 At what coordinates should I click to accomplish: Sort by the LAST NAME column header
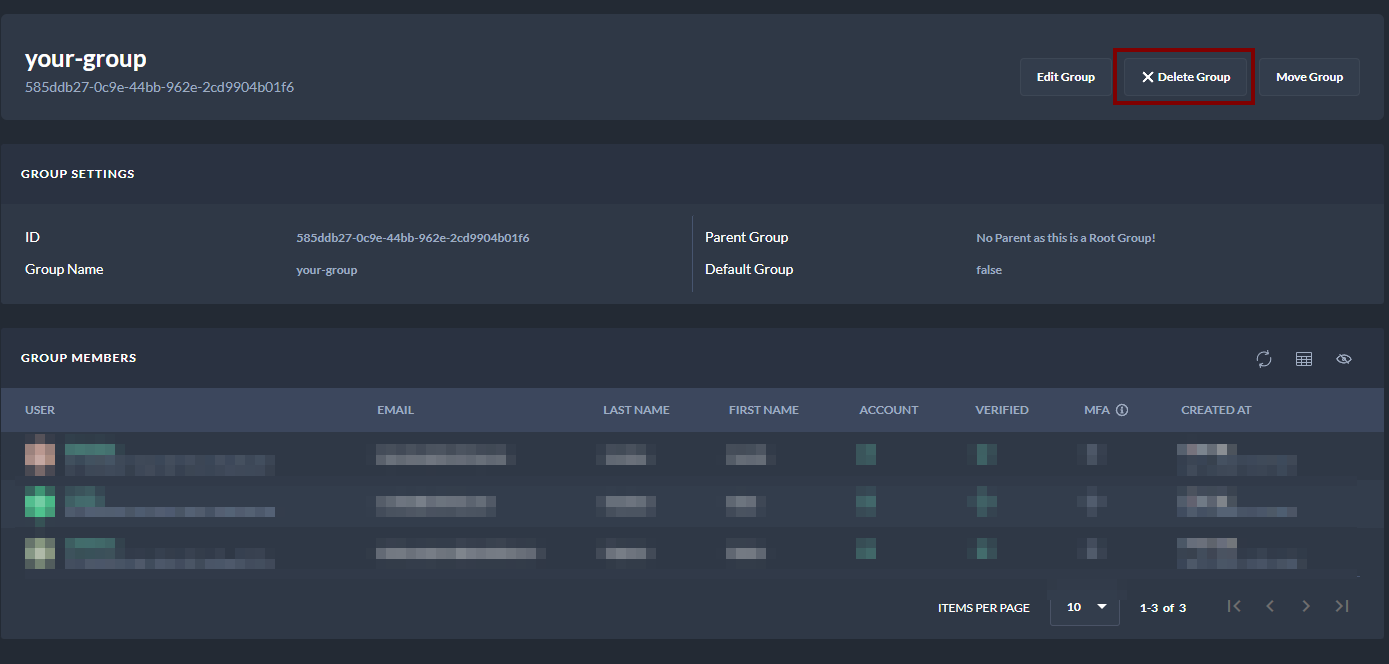(636, 410)
